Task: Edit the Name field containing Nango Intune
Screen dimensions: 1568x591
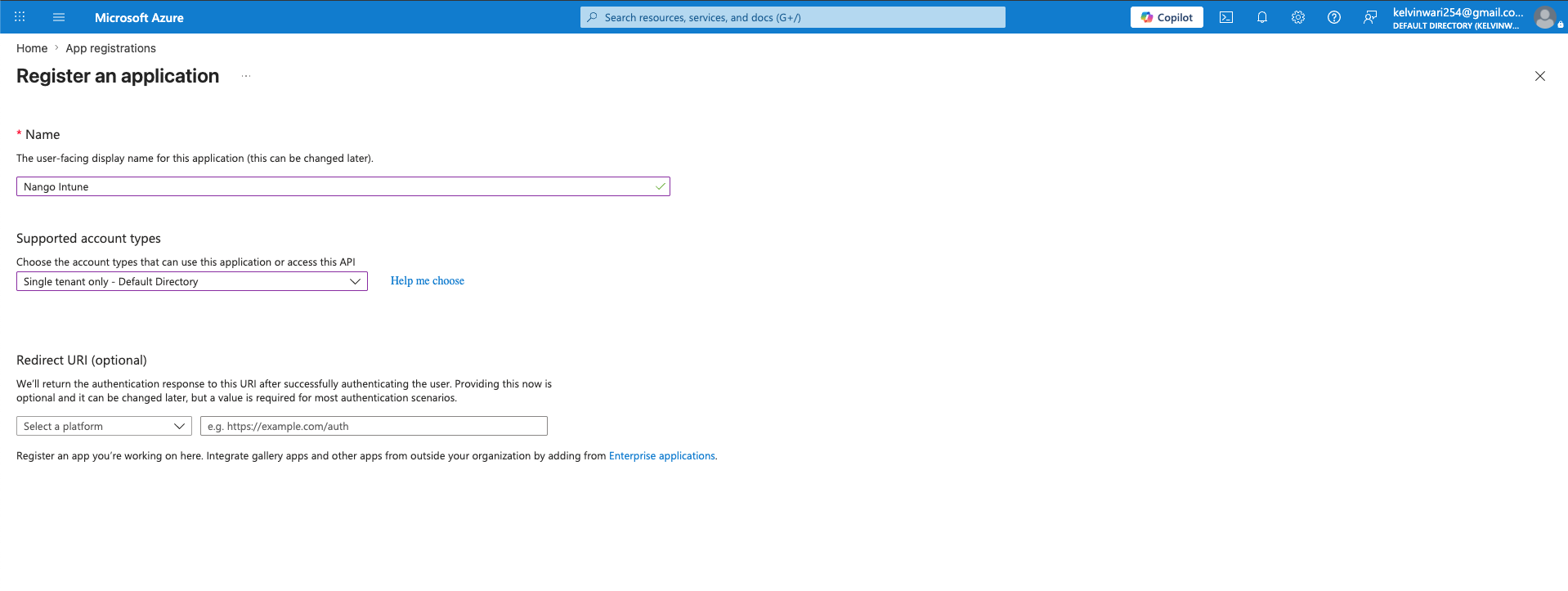Action: (x=343, y=186)
